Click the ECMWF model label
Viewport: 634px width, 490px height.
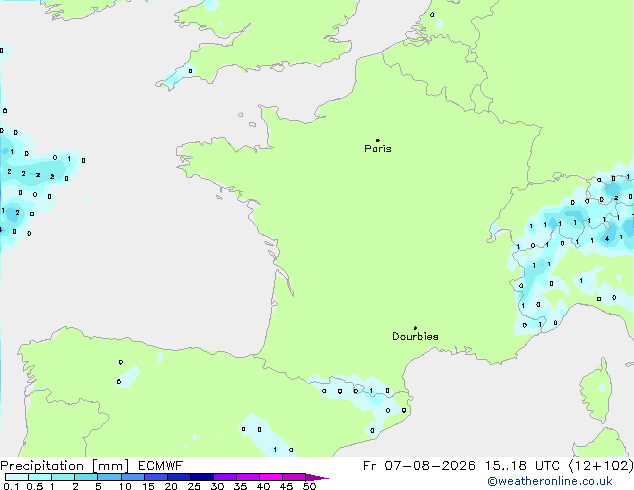click(x=161, y=466)
